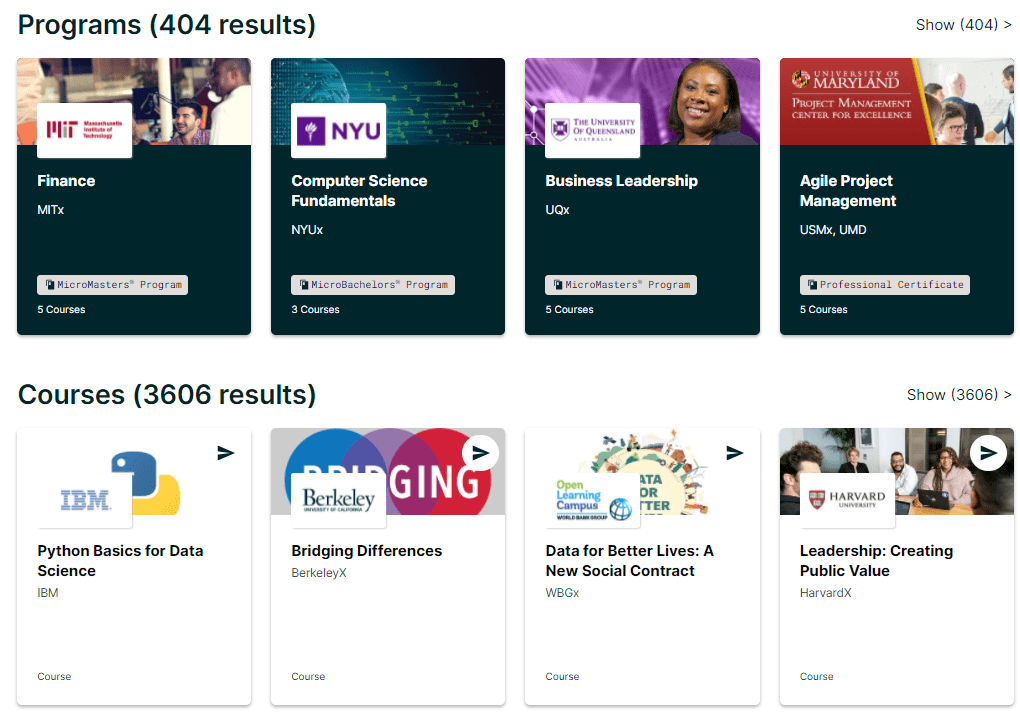Viewport: 1020px width, 716px height.
Task: Click the MIT logo on the Finance card
Action: click(85, 130)
